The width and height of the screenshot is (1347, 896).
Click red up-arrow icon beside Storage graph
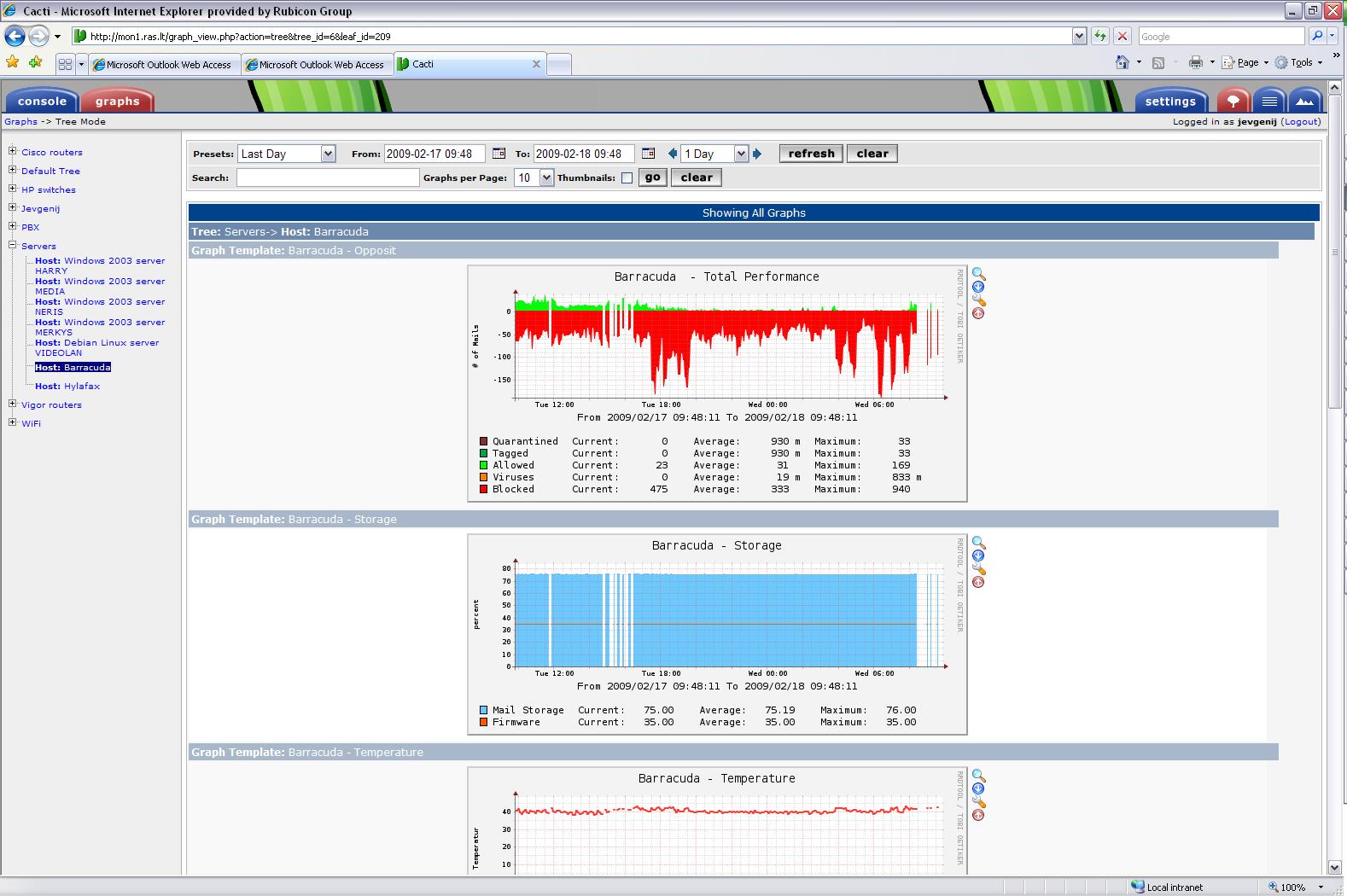point(978,582)
